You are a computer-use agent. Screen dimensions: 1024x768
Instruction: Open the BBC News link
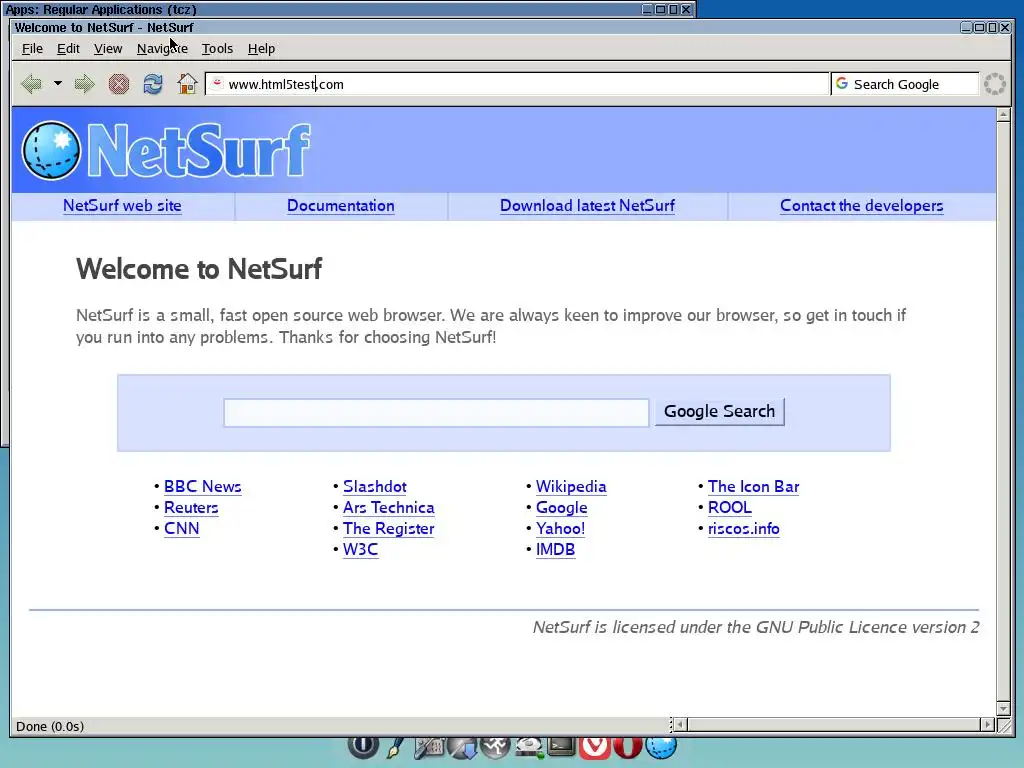(202, 487)
